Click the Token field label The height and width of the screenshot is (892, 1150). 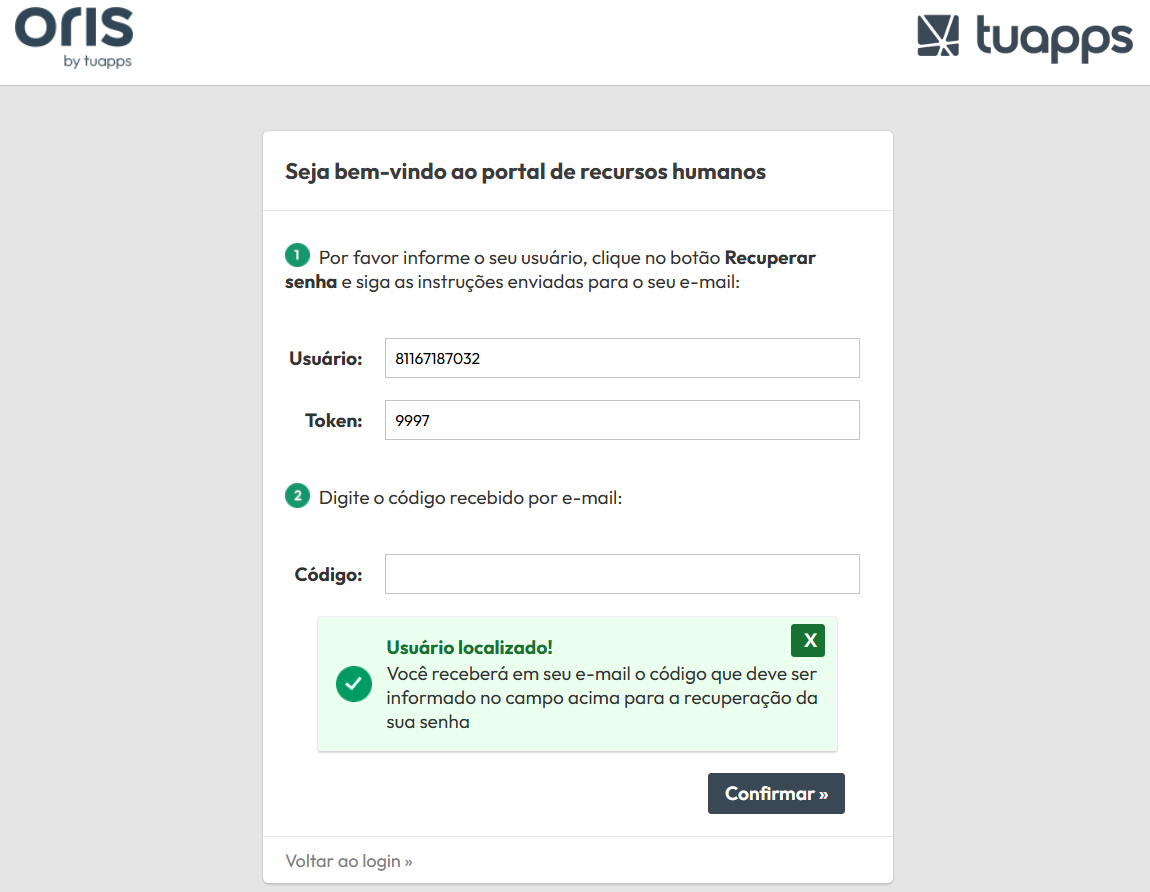[334, 420]
